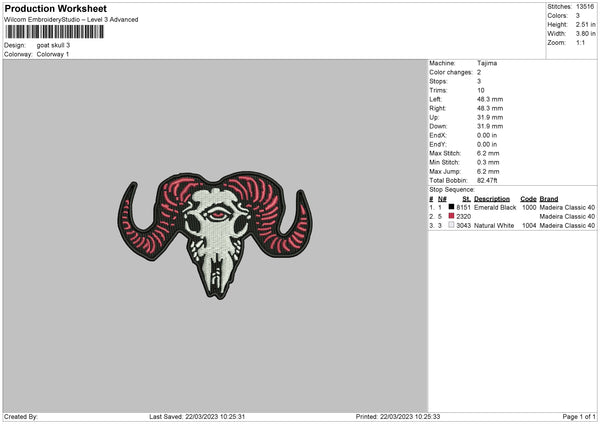Viewport: 600px width, 424px height.
Task: Click the Width value 3.80 in
Action: [585, 34]
